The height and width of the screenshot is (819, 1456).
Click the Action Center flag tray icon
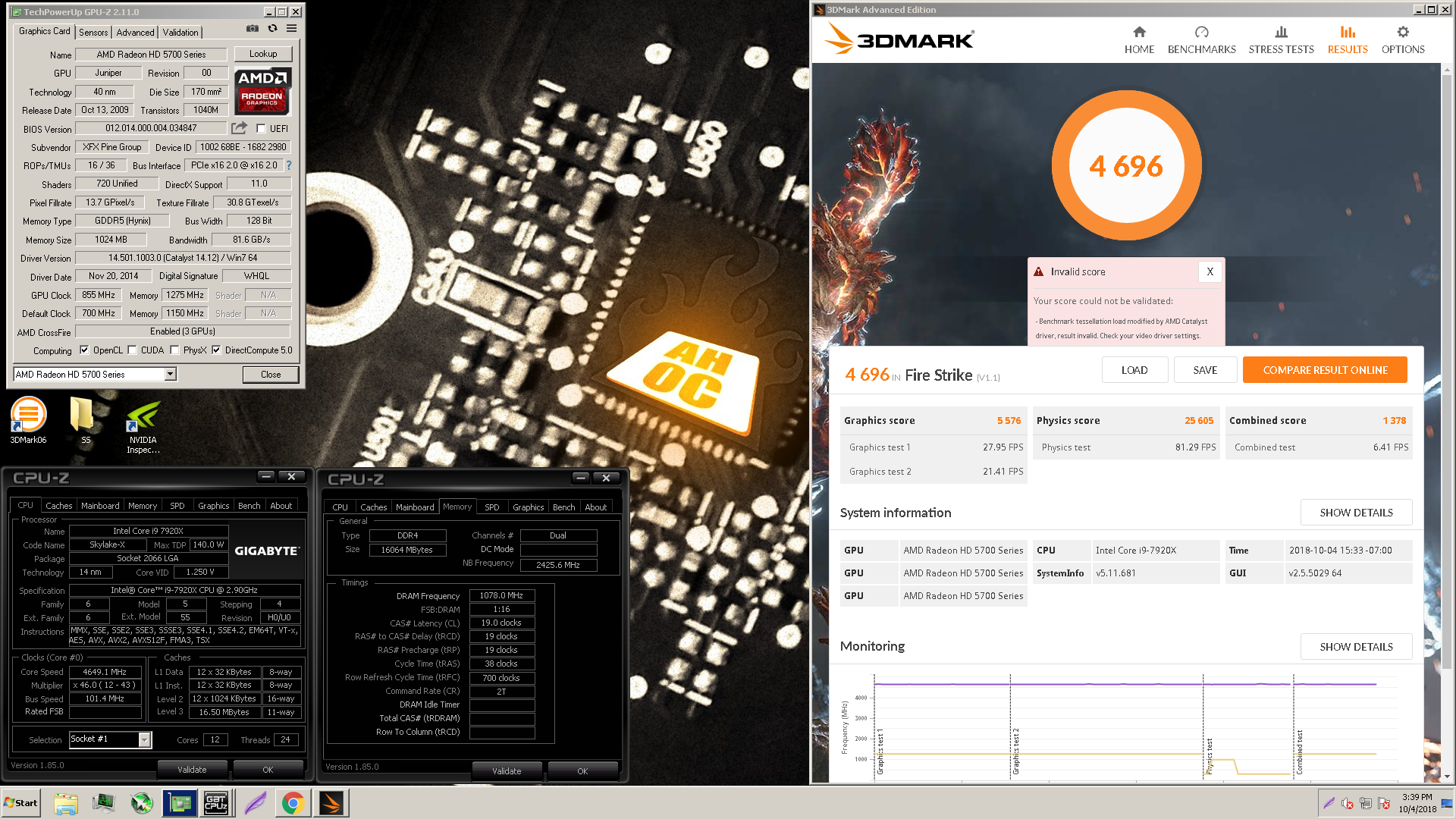tap(1384, 803)
